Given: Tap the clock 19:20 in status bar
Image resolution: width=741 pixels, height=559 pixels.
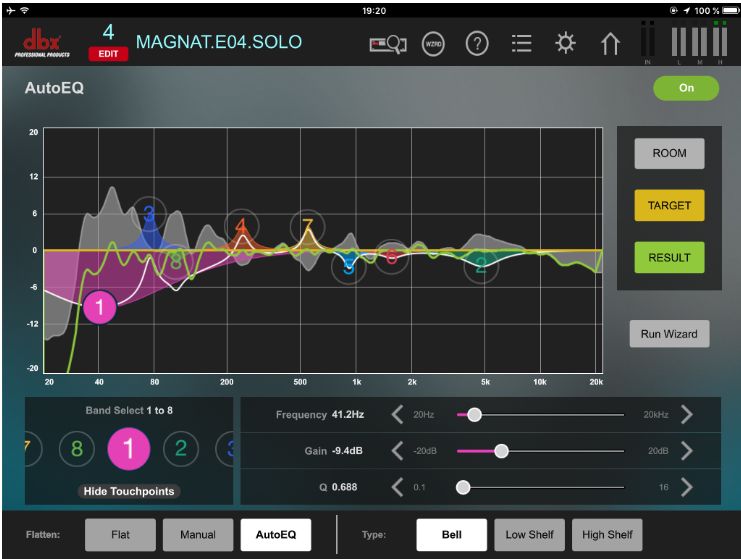Looking at the screenshot, I should pos(374,10).
